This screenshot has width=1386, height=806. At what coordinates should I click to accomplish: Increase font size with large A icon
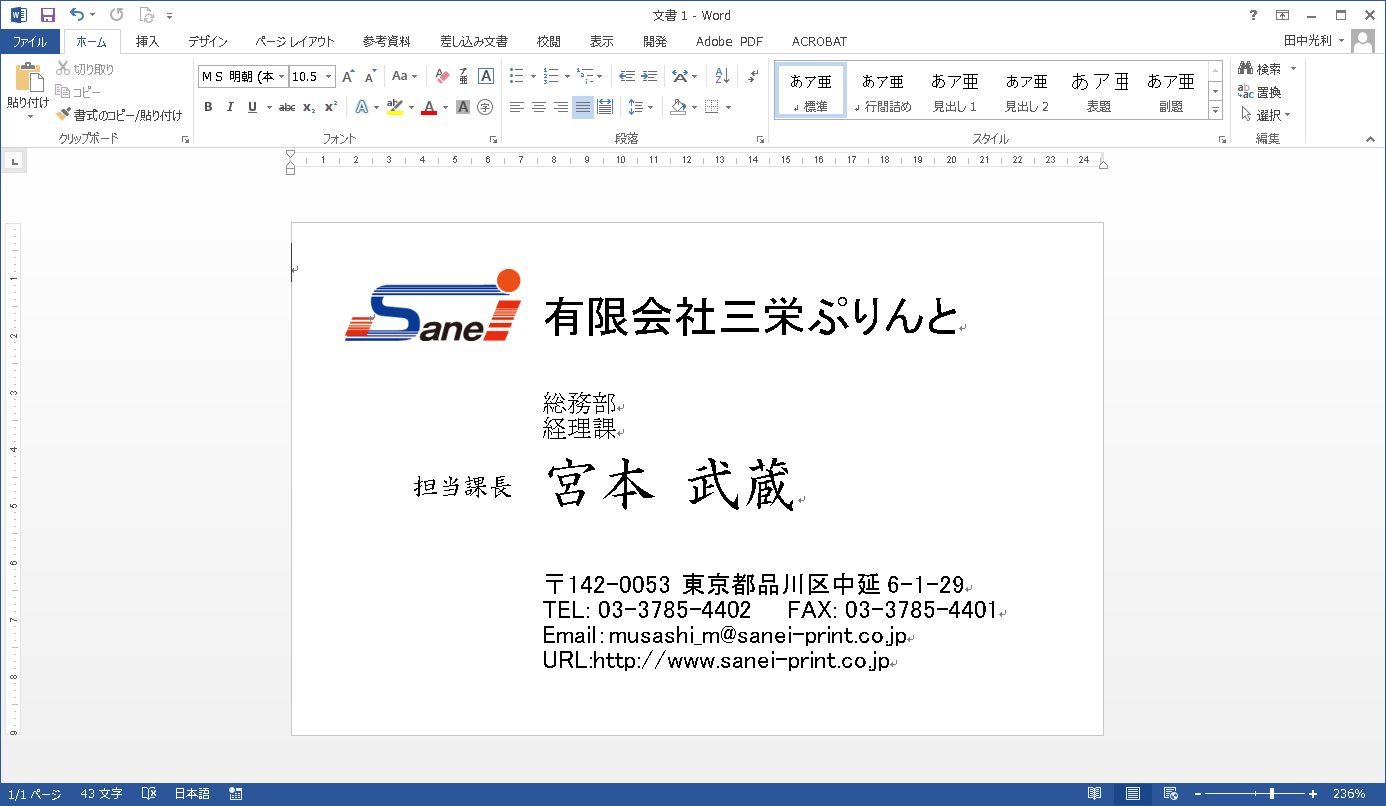348,76
